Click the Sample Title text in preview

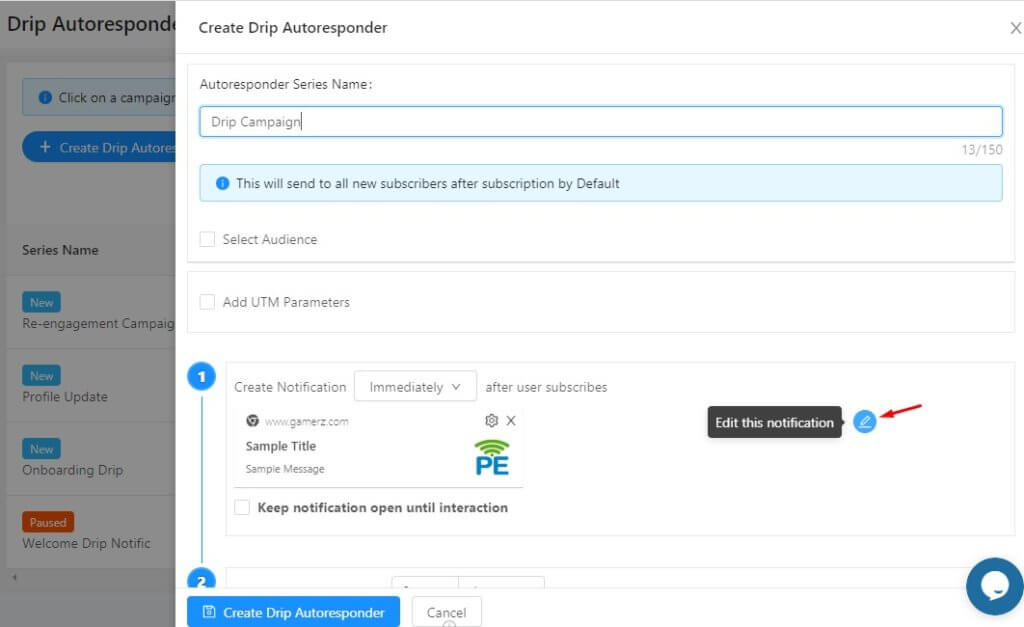[281, 446]
